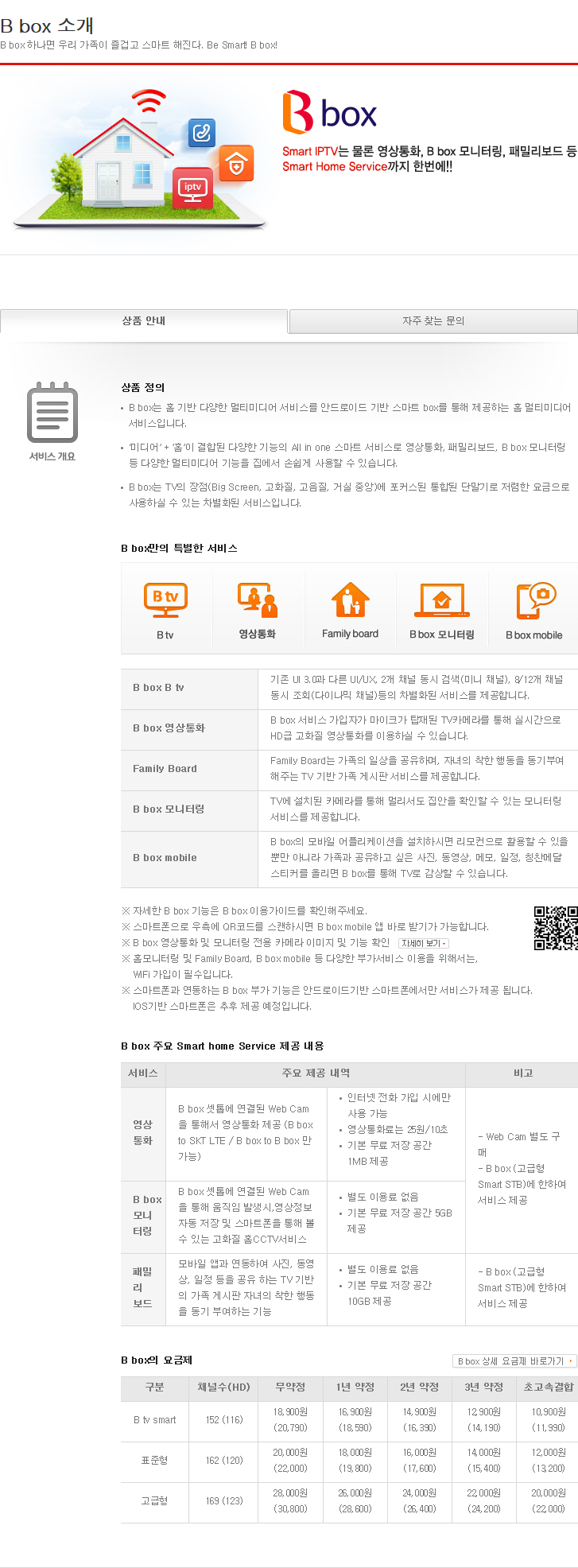Click the 구분 column header in pricing table
578x1568 pixels.
(154, 1387)
